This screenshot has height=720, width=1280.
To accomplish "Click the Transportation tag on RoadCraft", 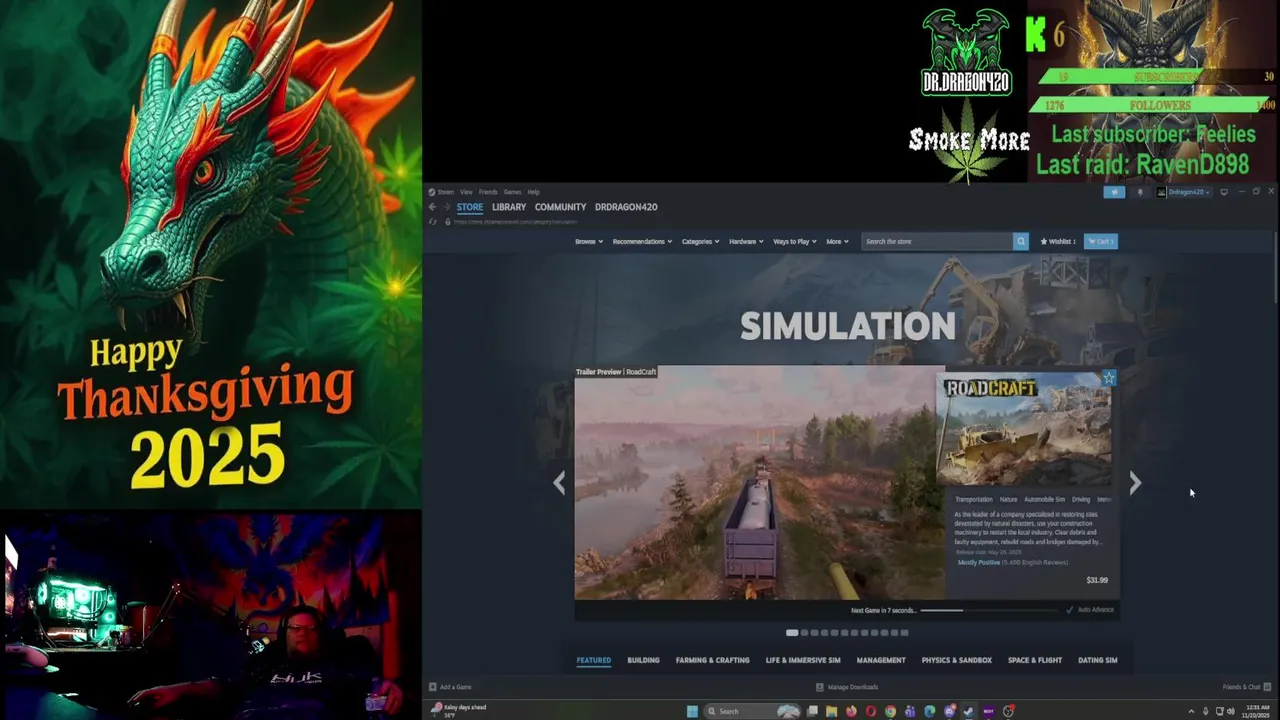I will click(973, 499).
